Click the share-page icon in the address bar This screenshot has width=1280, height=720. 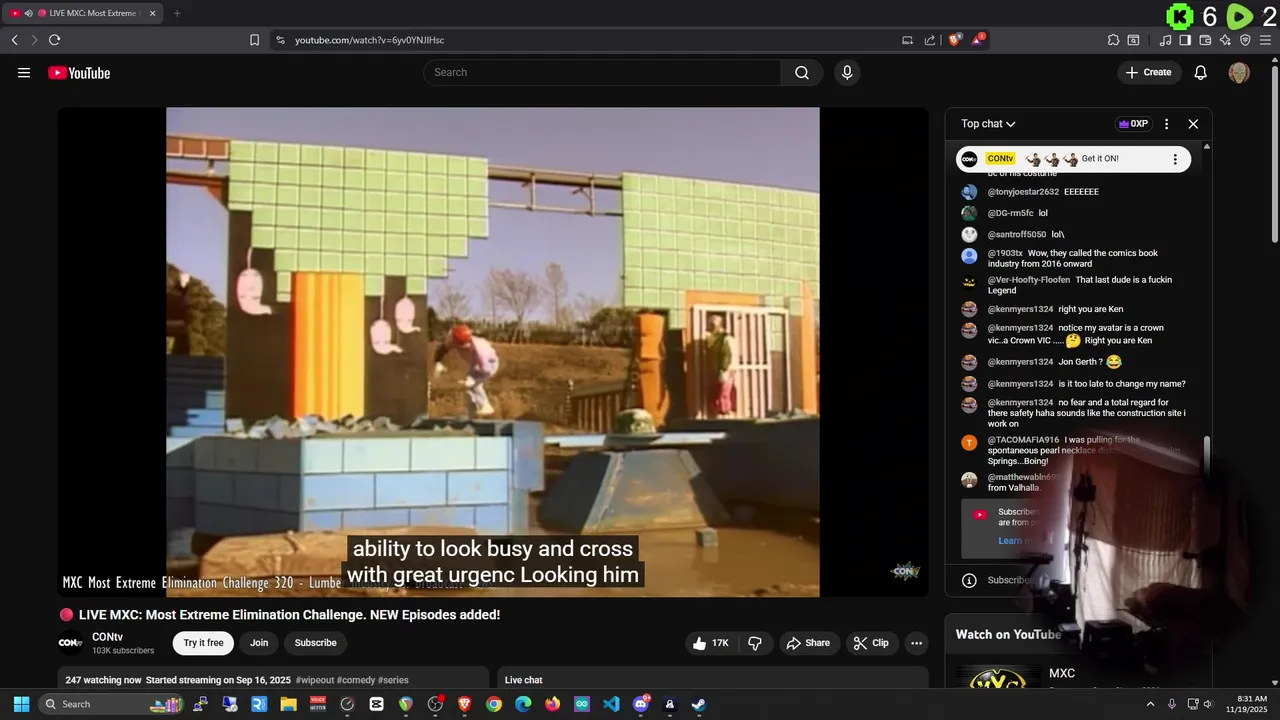pyautogui.click(x=930, y=40)
